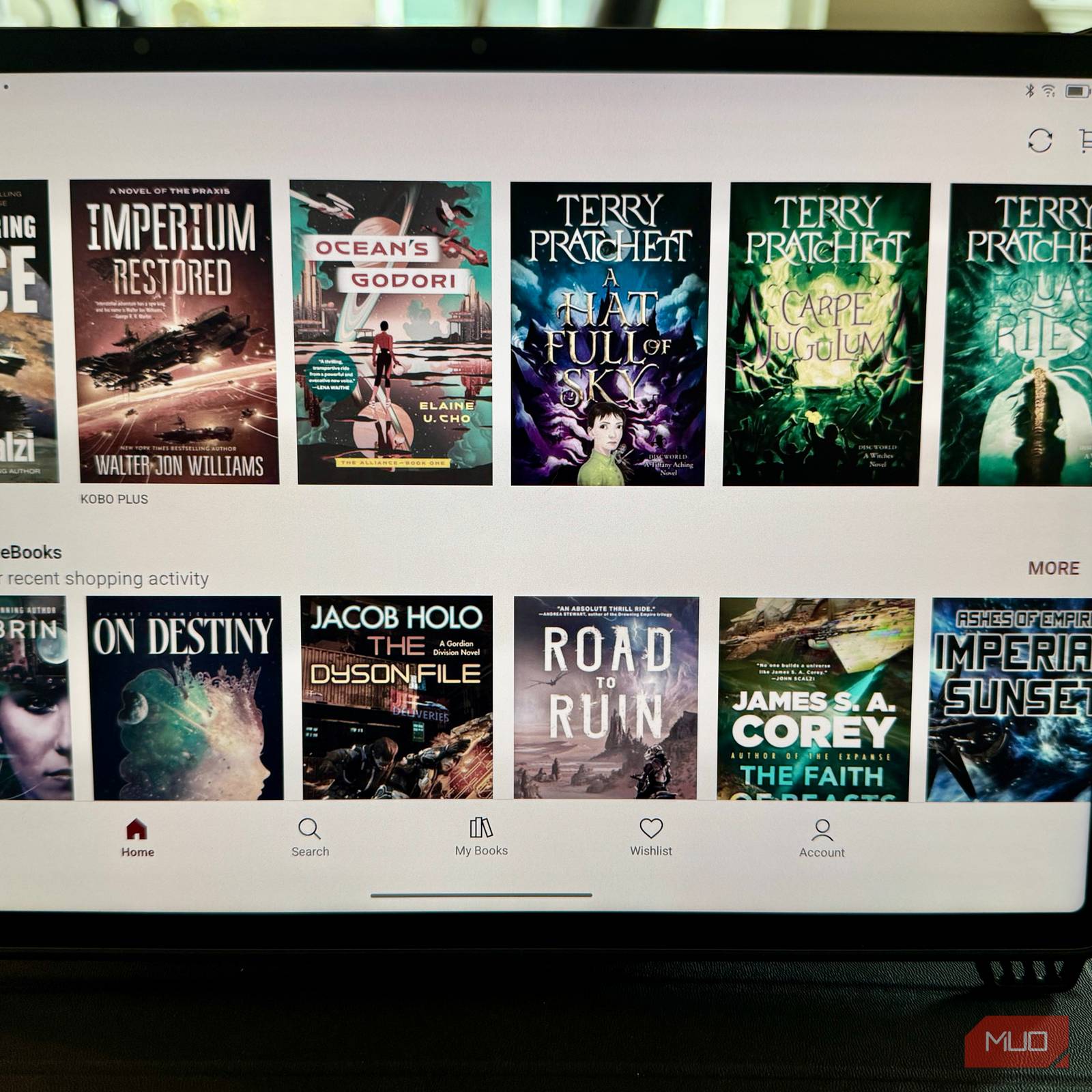Open Imperial Sunset book cover
The image size is (1092, 1092).
pyautogui.click(x=1010, y=700)
